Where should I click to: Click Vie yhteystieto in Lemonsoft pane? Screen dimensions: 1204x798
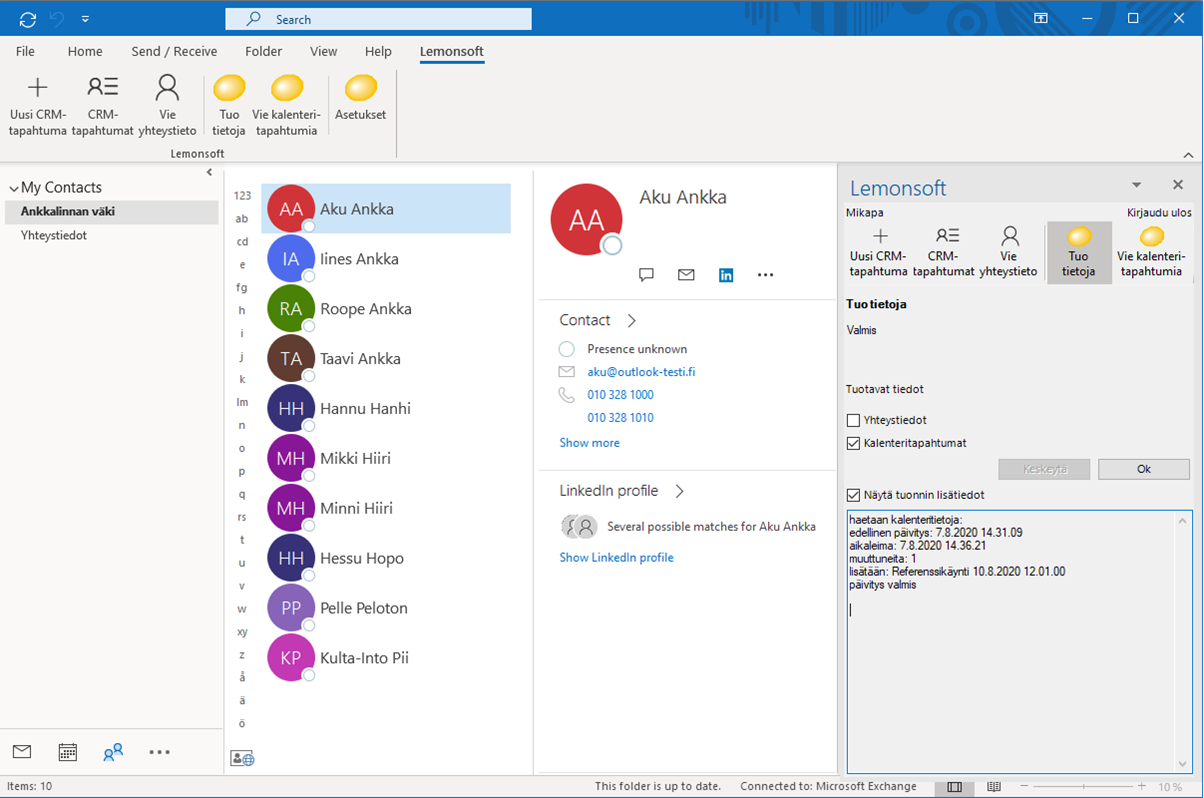coord(1010,251)
